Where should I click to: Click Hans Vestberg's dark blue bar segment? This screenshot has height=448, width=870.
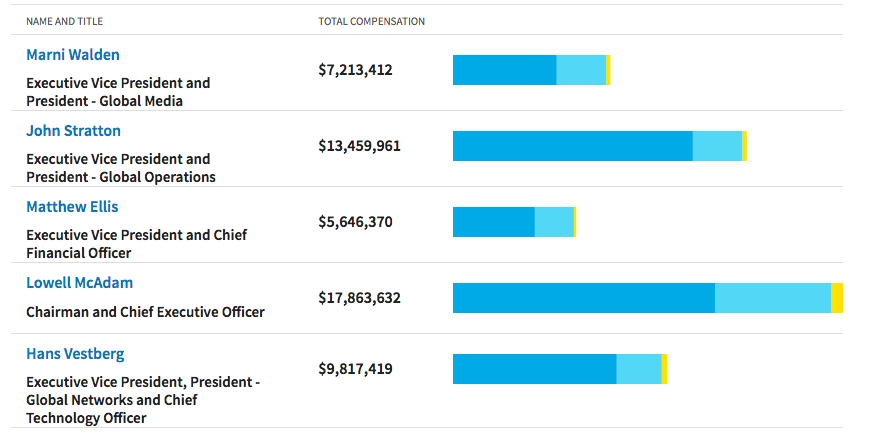click(x=534, y=369)
